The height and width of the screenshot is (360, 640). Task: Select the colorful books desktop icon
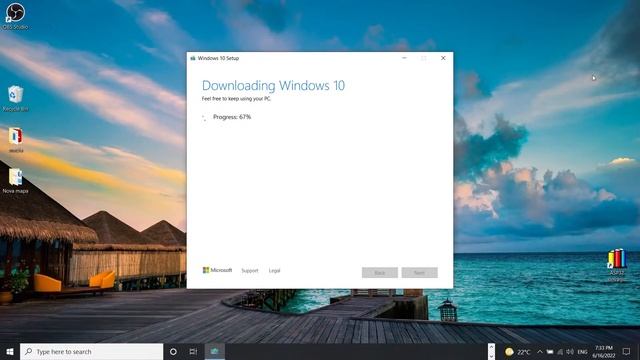(616, 264)
